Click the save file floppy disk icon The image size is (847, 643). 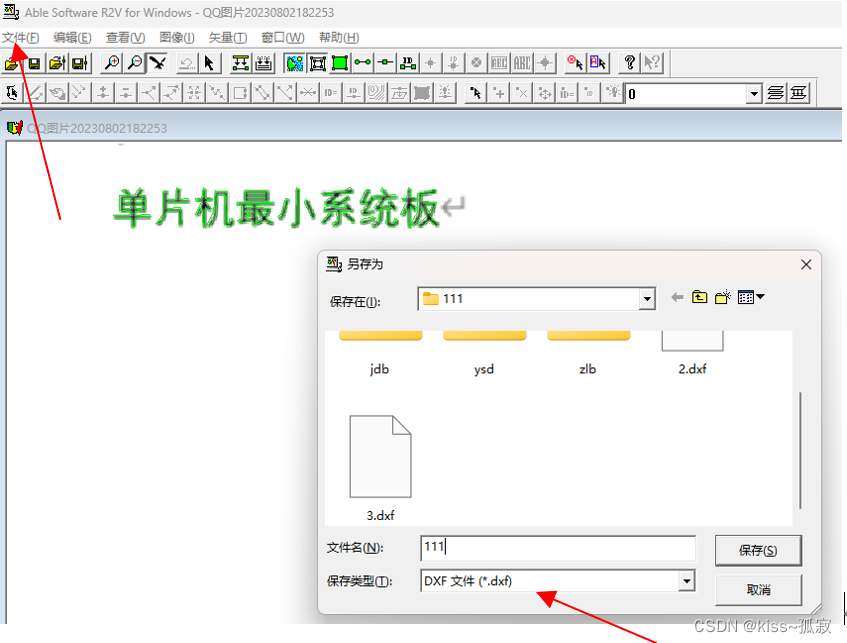click(x=34, y=64)
